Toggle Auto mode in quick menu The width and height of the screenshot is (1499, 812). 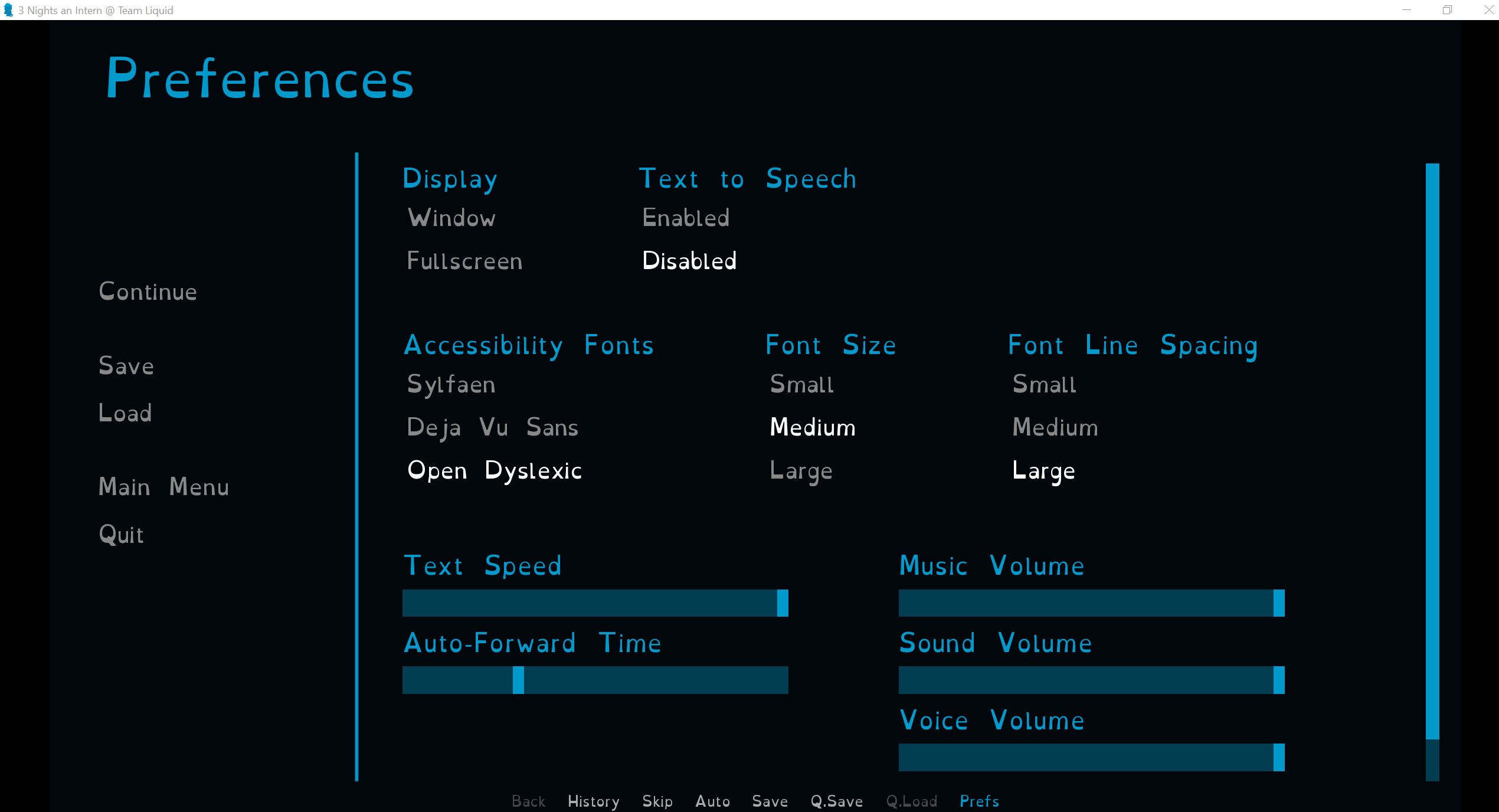[712, 801]
